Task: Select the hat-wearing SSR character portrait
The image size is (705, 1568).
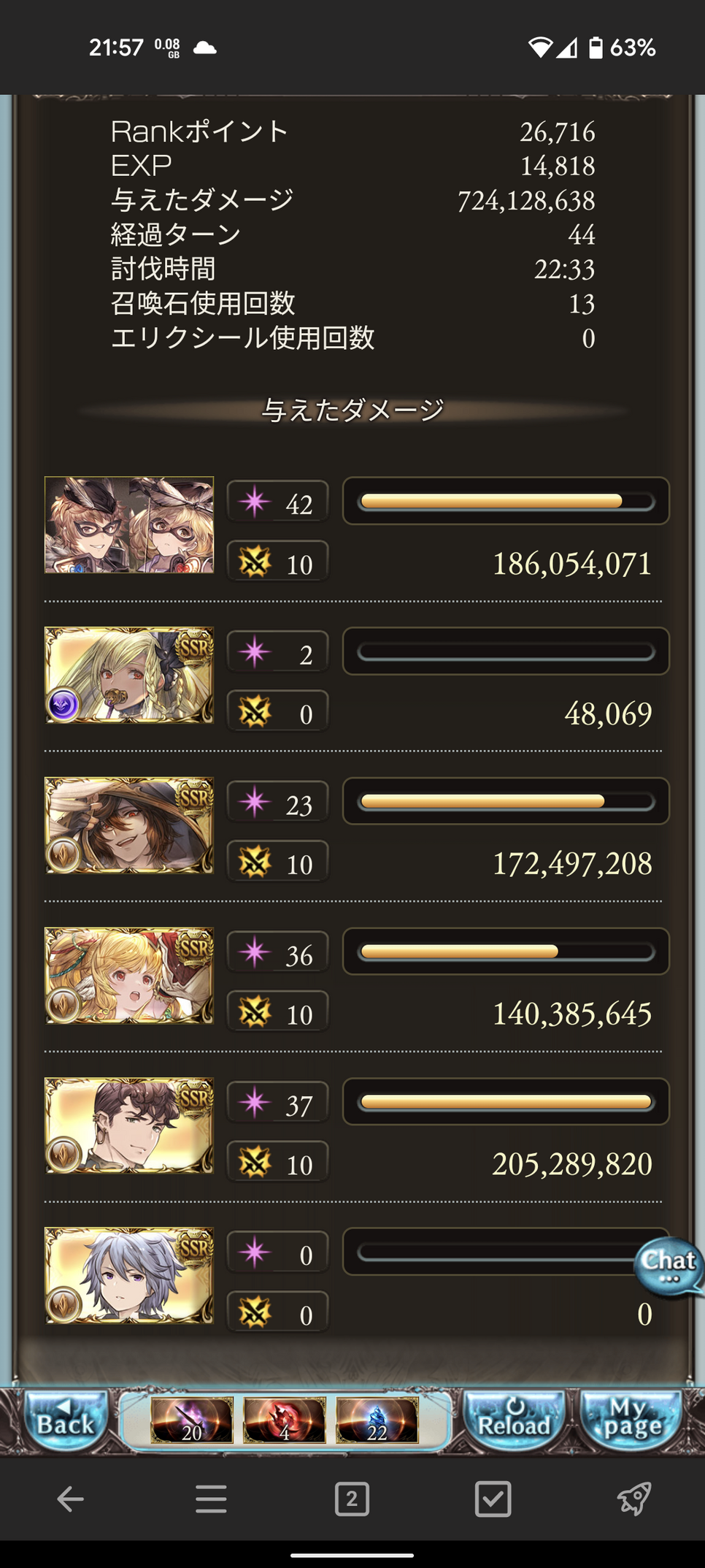Action: (x=129, y=825)
